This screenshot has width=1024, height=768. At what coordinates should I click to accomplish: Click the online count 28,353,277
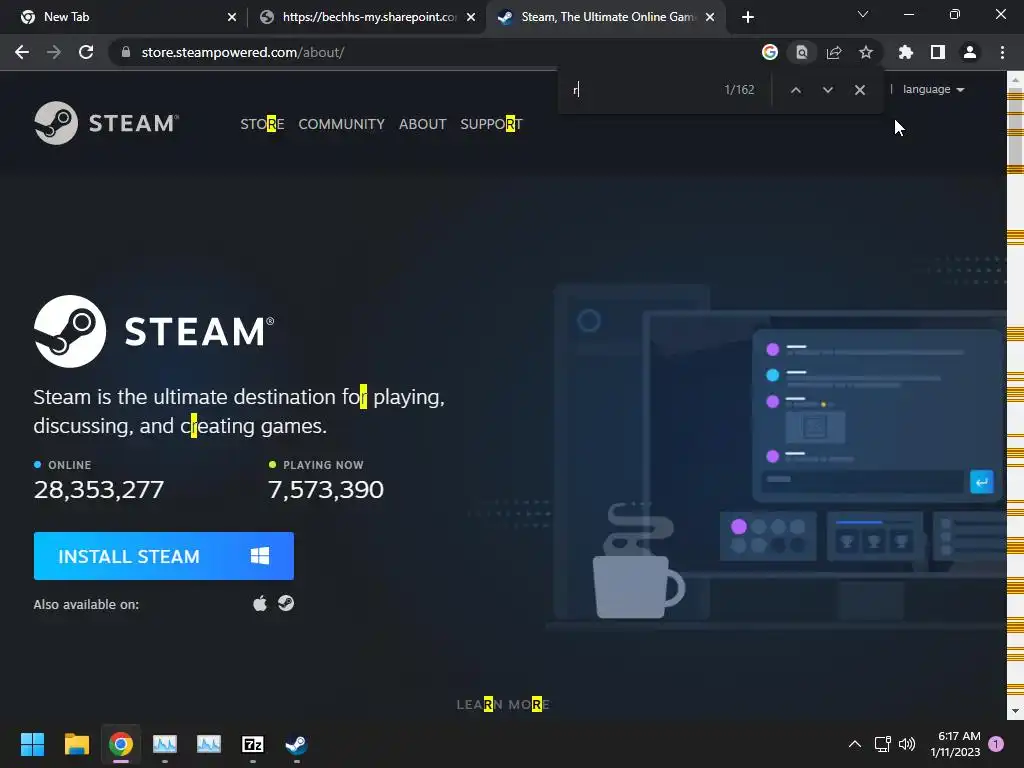click(x=99, y=489)
